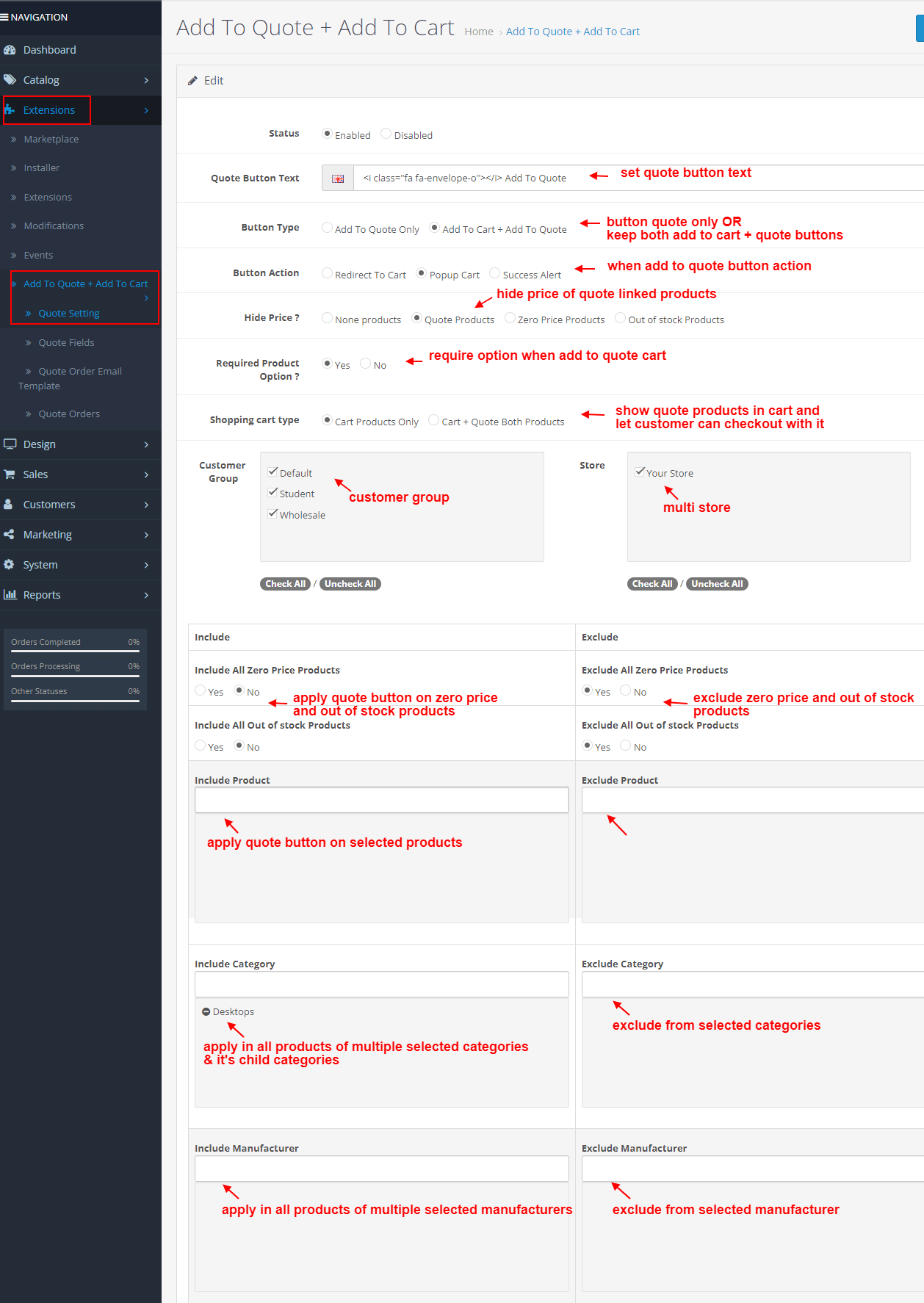Expand the Customers menu chevron
The height and width of the screenshot is (1303, 924).
tap(146, 505)
